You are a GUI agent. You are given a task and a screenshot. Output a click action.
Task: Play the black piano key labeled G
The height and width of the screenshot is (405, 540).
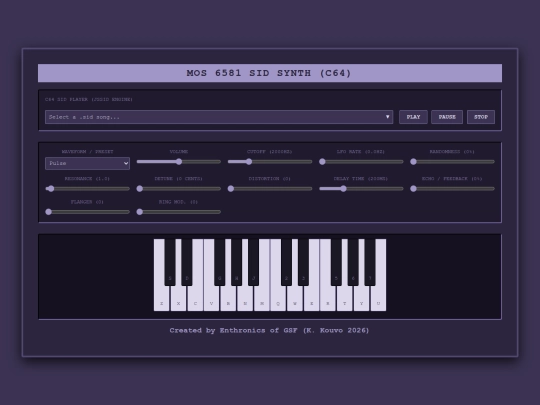click(x=219, y=262)
